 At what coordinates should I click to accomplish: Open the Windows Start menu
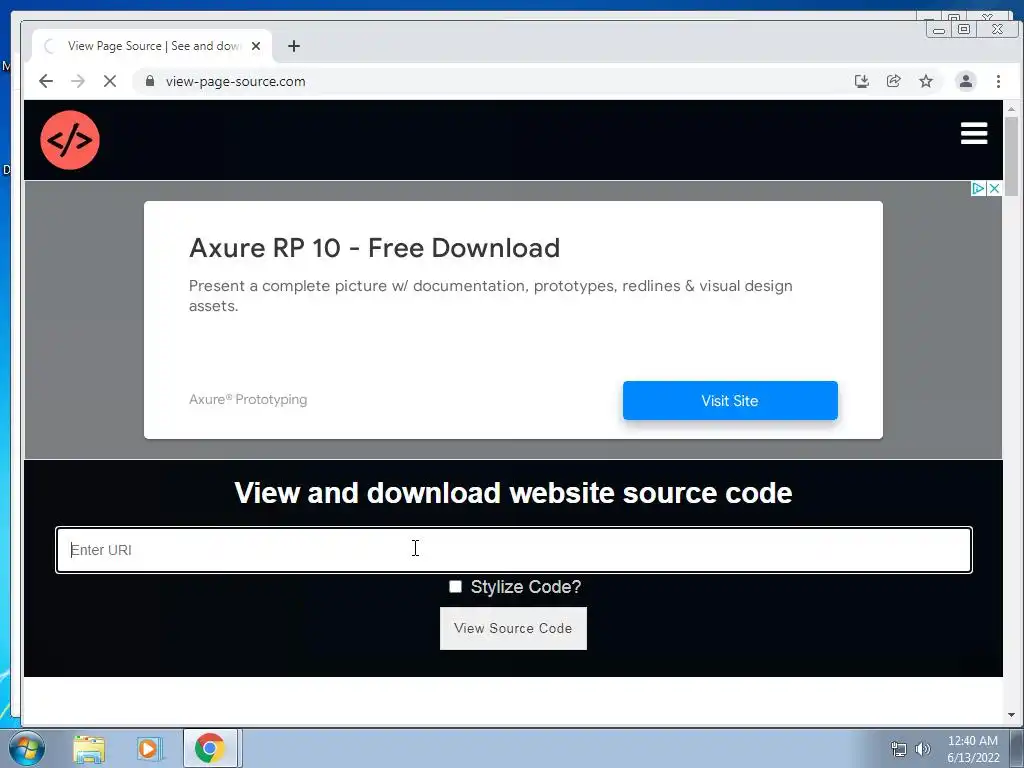pos(27,748)
